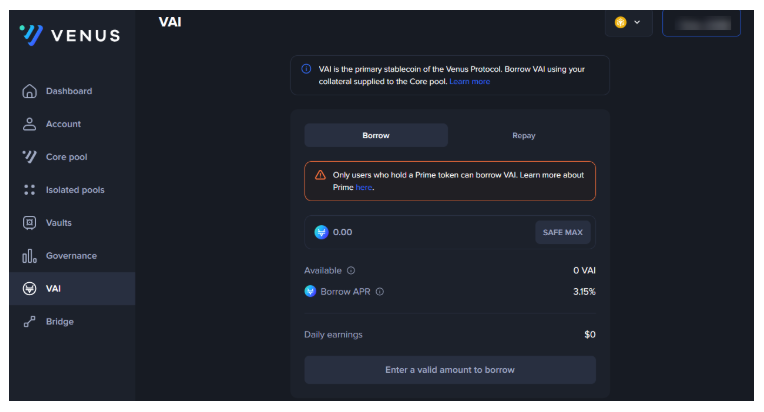Click the Bridge icon in sidebar
The width and height of the screenshot is (764, 412).
coord(29,321)
